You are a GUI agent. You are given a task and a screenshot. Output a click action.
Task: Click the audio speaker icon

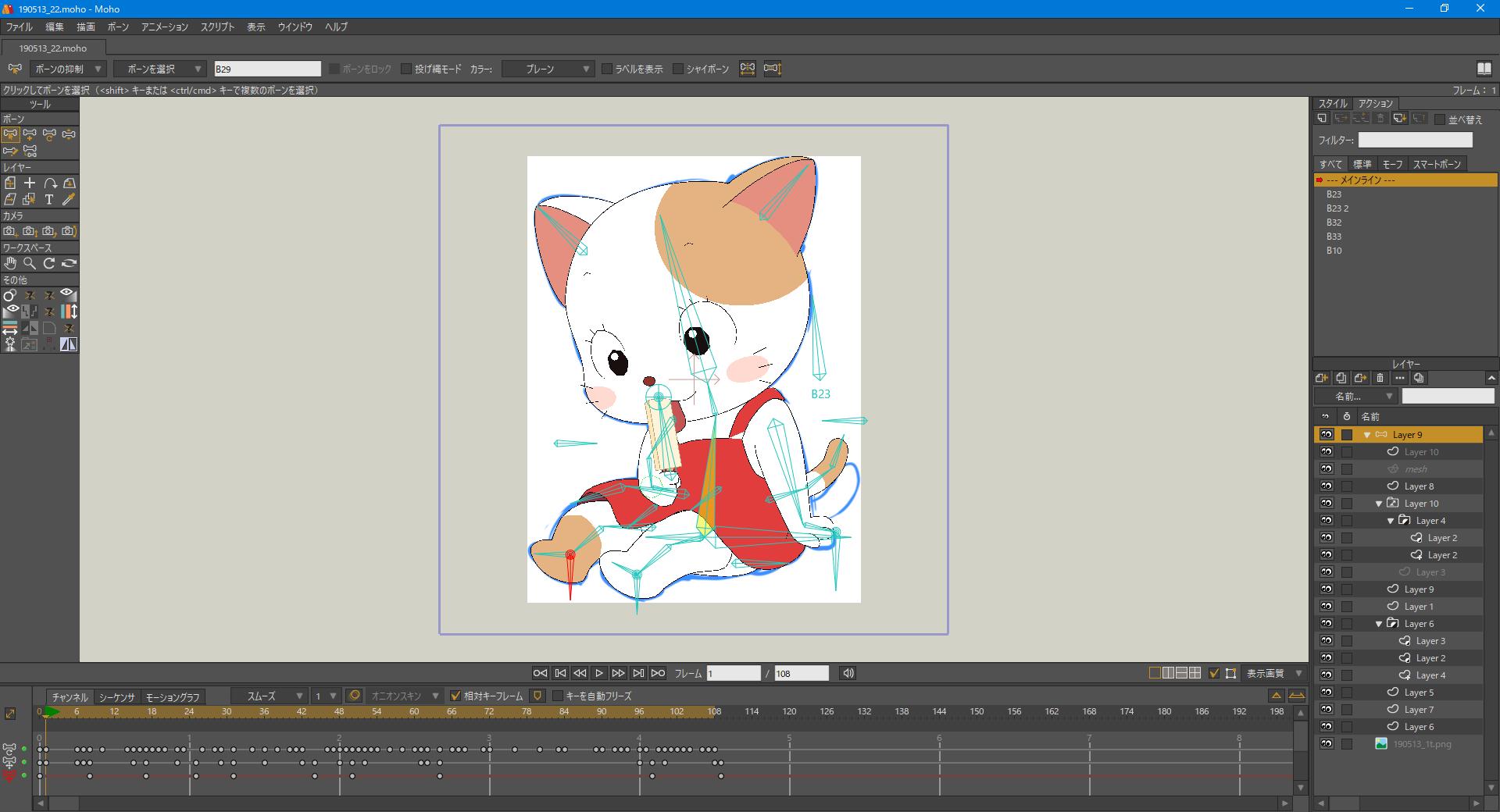tap(848, 673)
